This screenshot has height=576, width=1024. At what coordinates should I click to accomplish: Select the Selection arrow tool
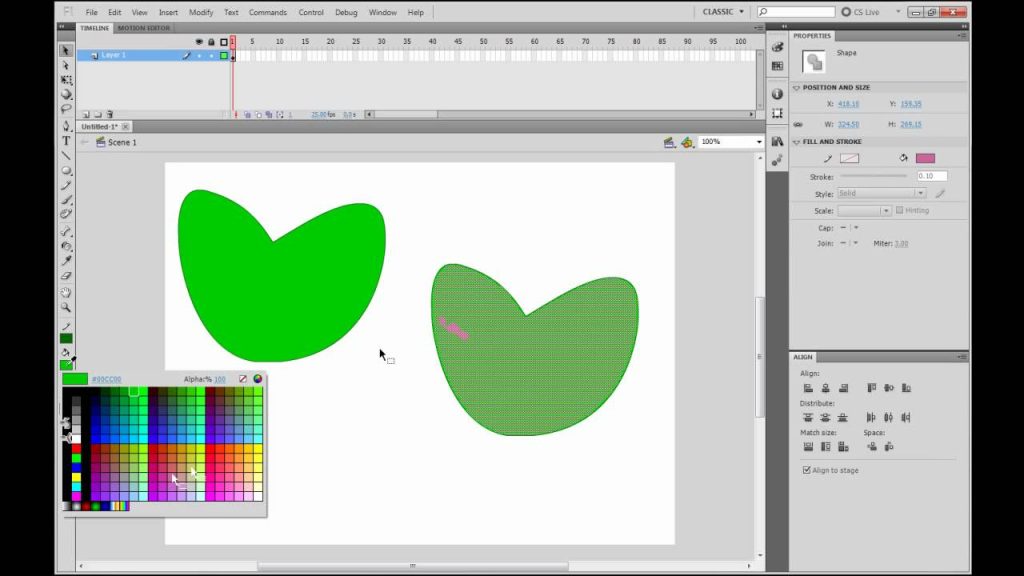tap(66, 50)
